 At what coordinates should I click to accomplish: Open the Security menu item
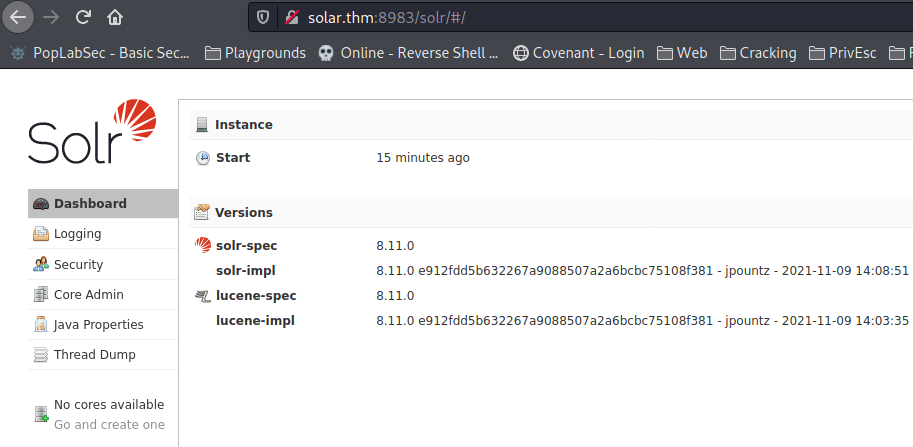tap(103, 264)
